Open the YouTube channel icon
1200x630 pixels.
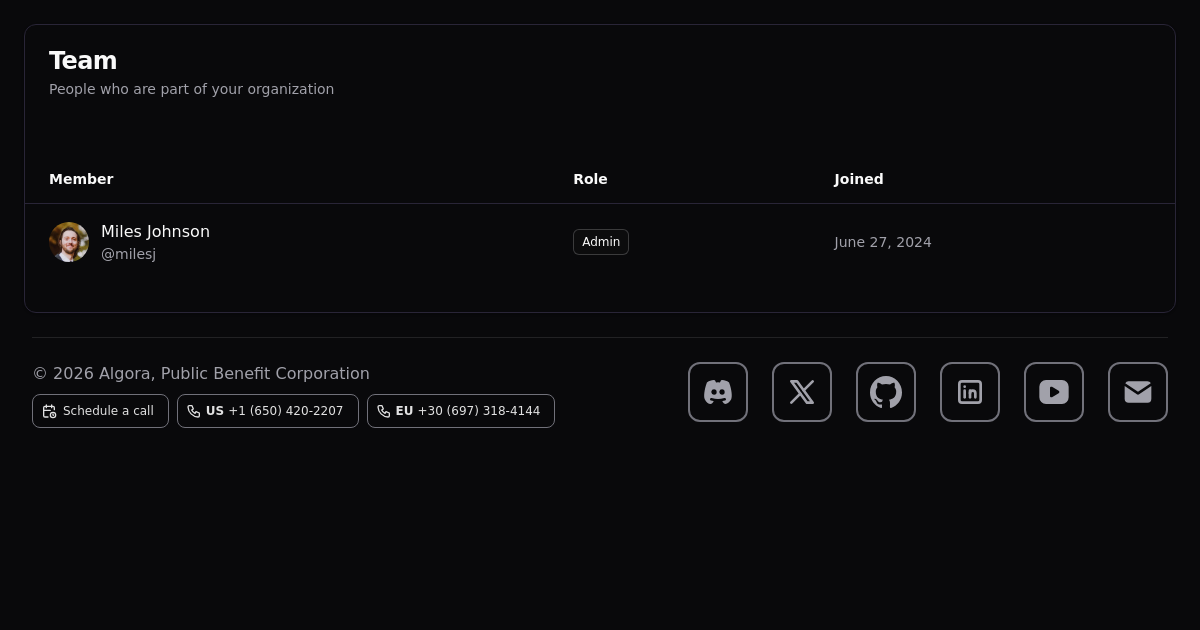point(1053,392)
